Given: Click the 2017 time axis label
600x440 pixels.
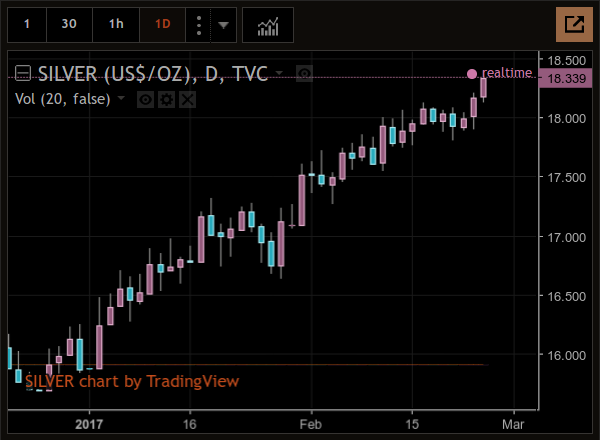Looking at the screenshot, I should pyautogui.click(x=89, y=424).
